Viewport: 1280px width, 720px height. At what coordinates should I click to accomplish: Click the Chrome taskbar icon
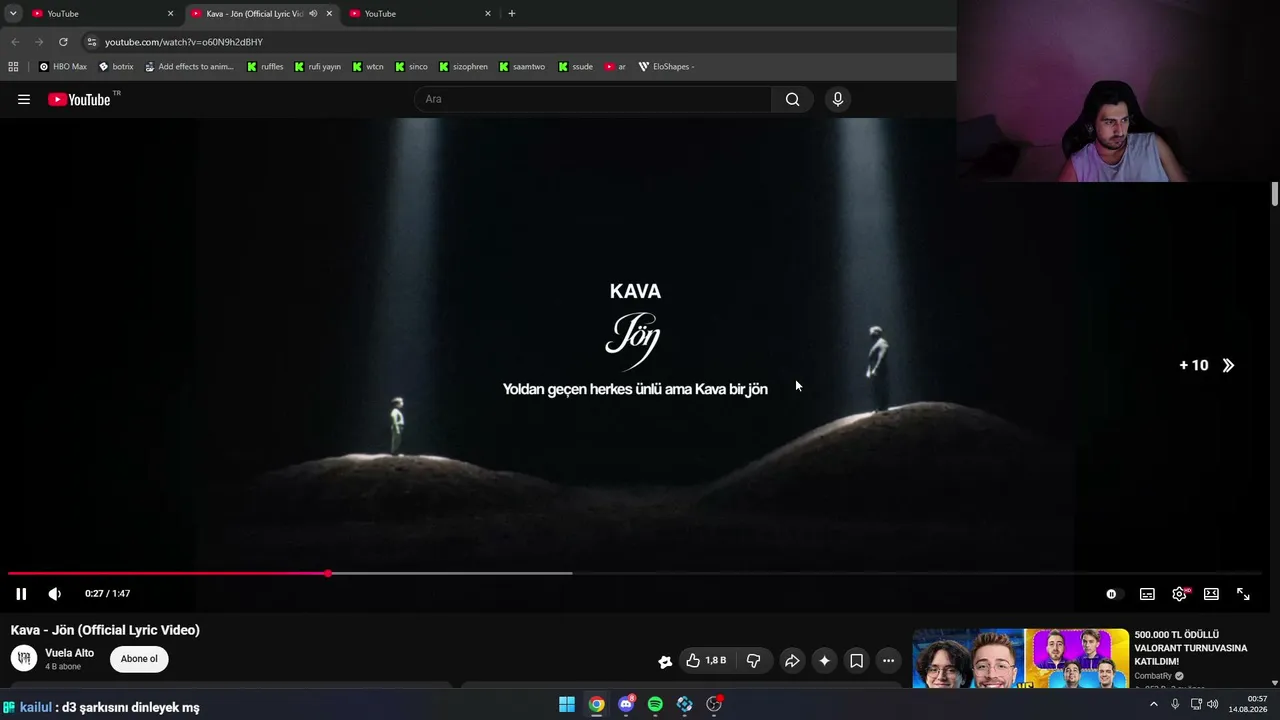pos(596,704)
